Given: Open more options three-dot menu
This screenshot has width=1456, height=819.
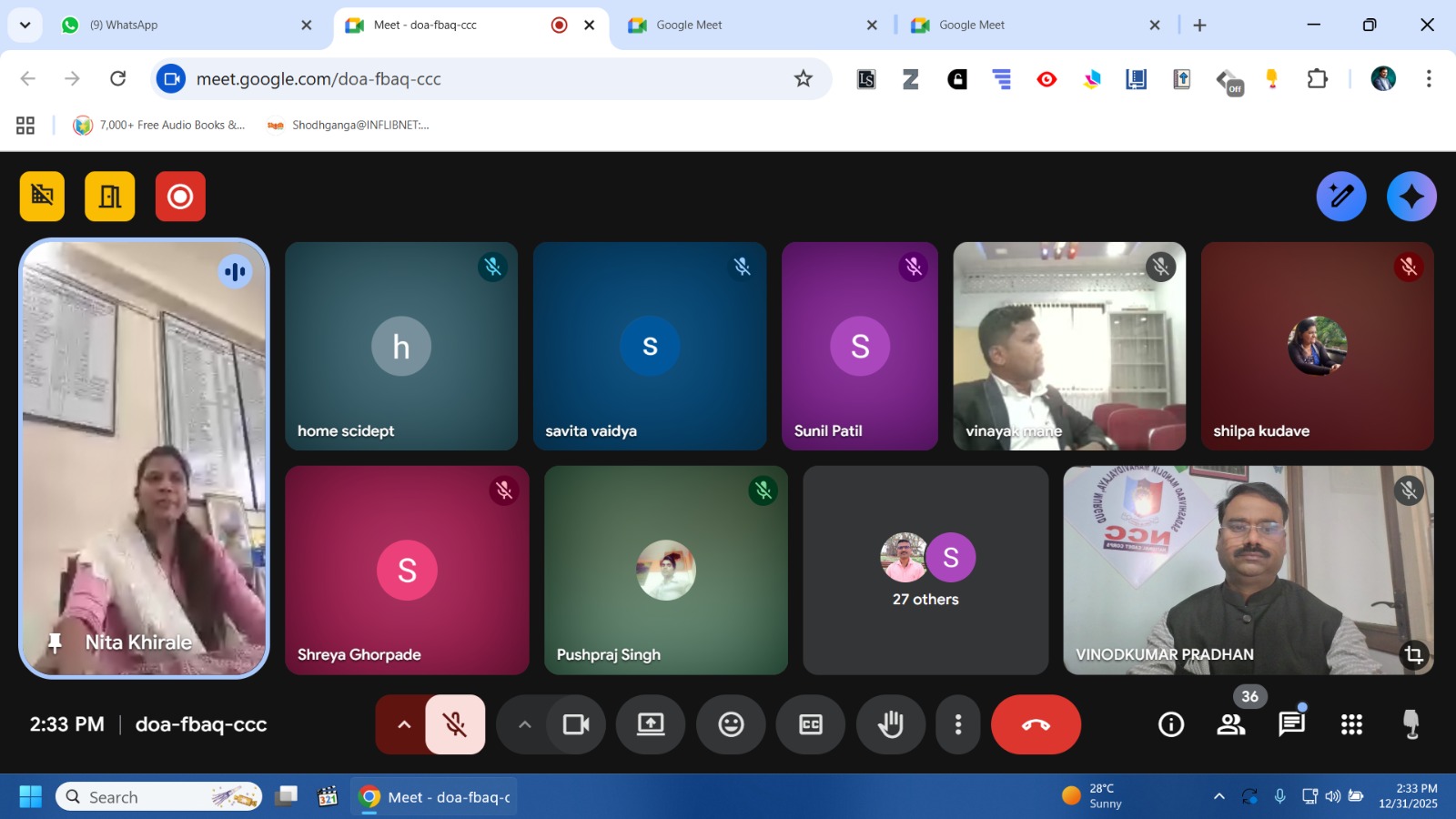Looking at the screenshot, I should pos(958,724).
